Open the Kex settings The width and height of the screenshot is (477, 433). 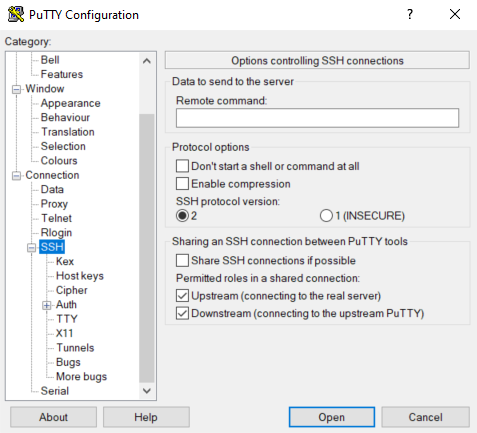pos(65,262)
